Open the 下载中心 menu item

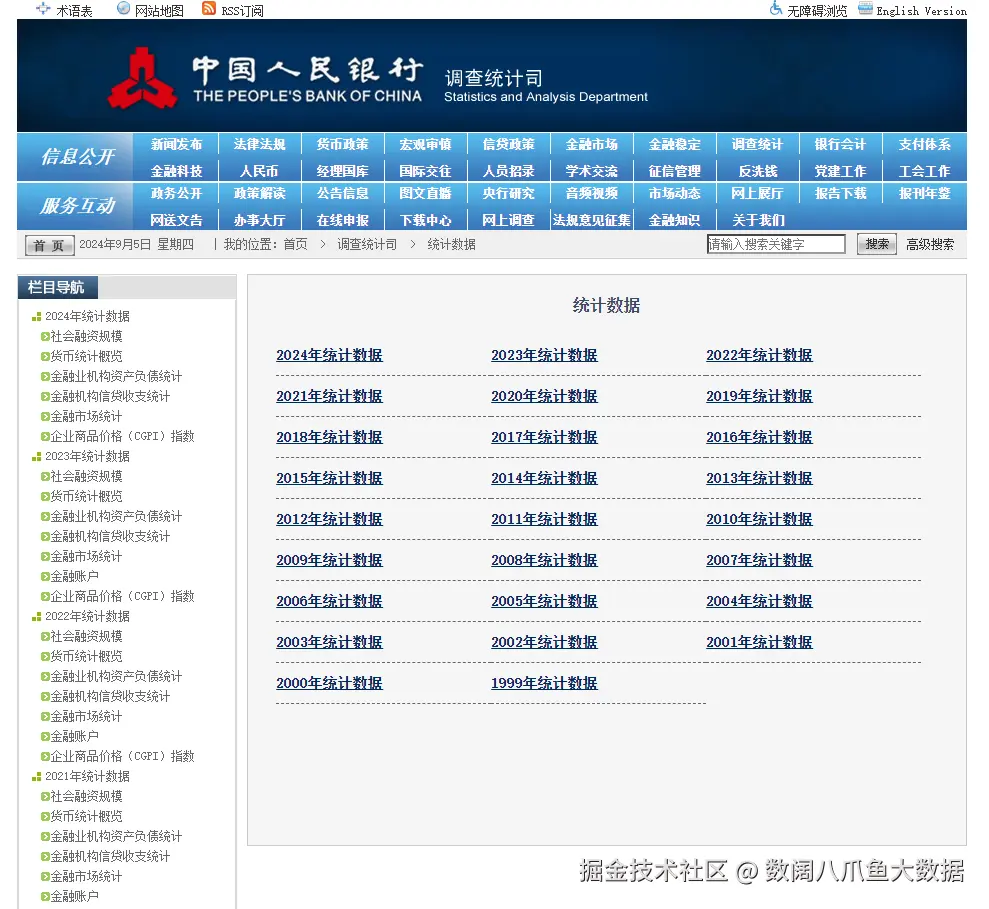(x=426, y=221)
